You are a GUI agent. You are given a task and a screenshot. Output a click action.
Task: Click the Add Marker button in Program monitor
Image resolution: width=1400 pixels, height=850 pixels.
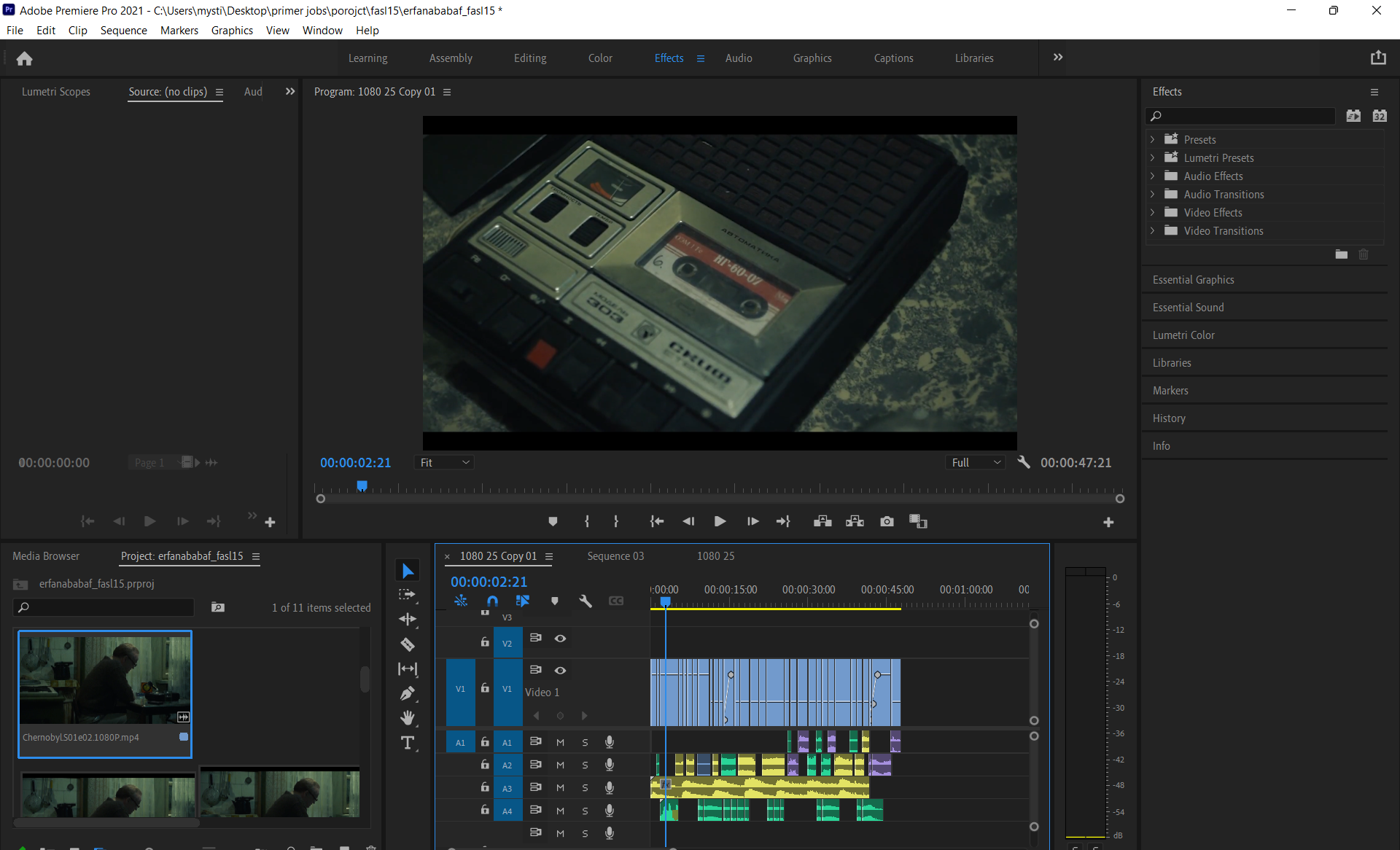[553, 521]
